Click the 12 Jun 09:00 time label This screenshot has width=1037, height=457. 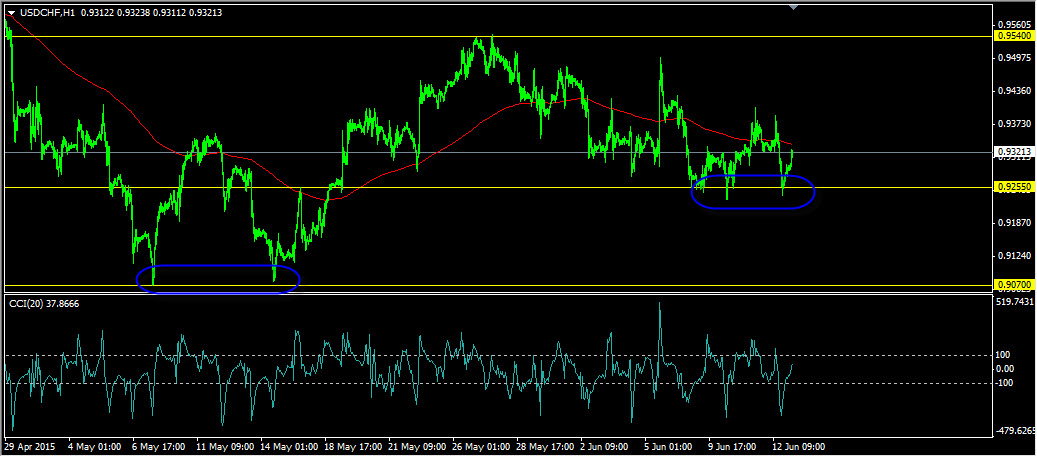pyautogui.click(x=799, y=445)
